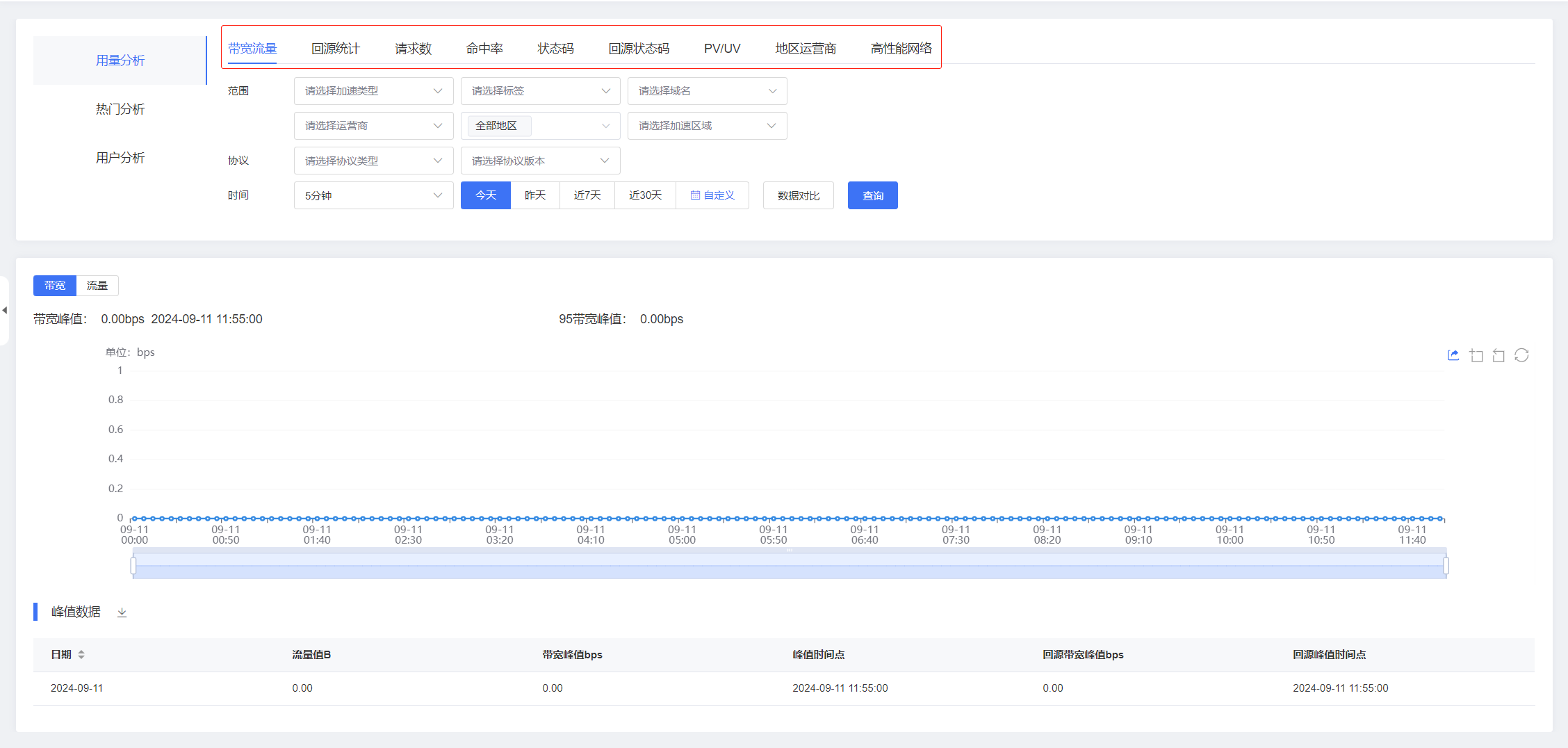The height and width of the screenshot is (748, 1568).
Task: Click the 数据对比 button
Action: (x=799, y=195)
